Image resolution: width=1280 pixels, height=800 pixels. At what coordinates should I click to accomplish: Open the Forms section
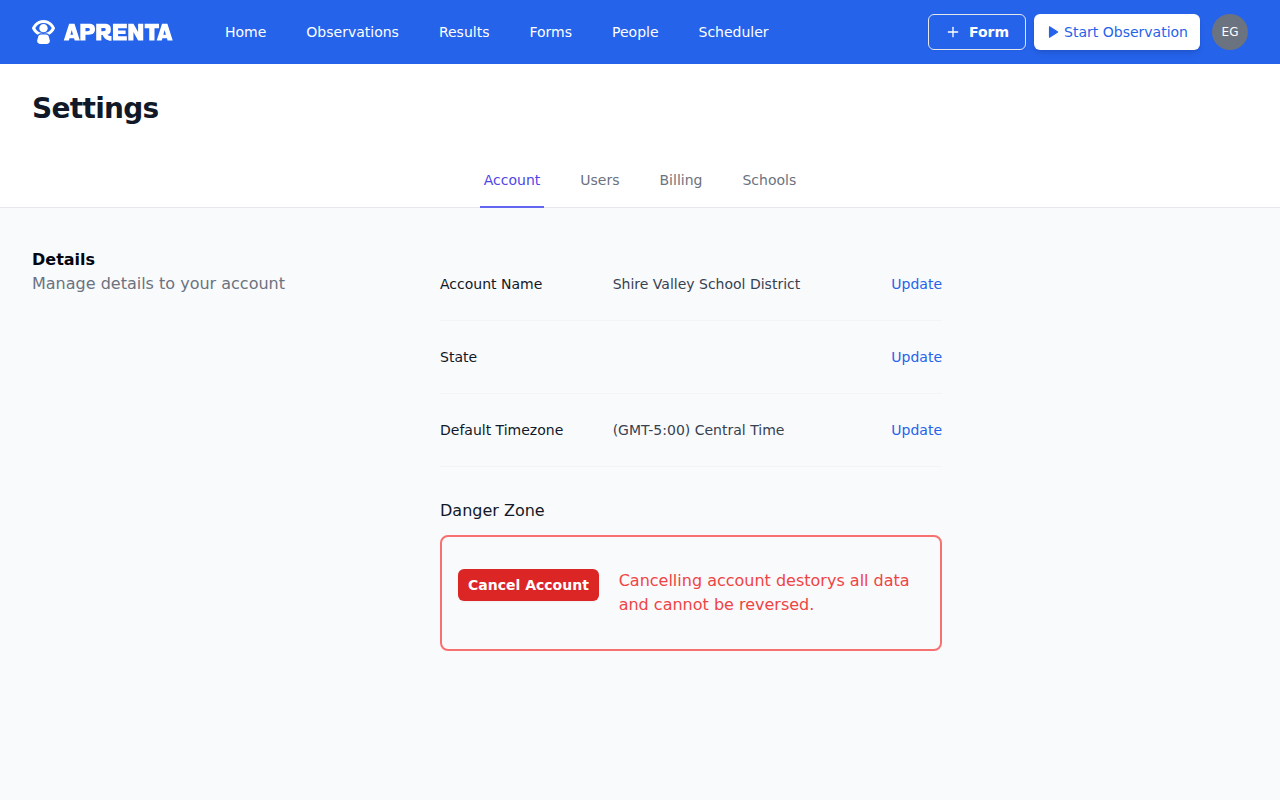[551, 32]
